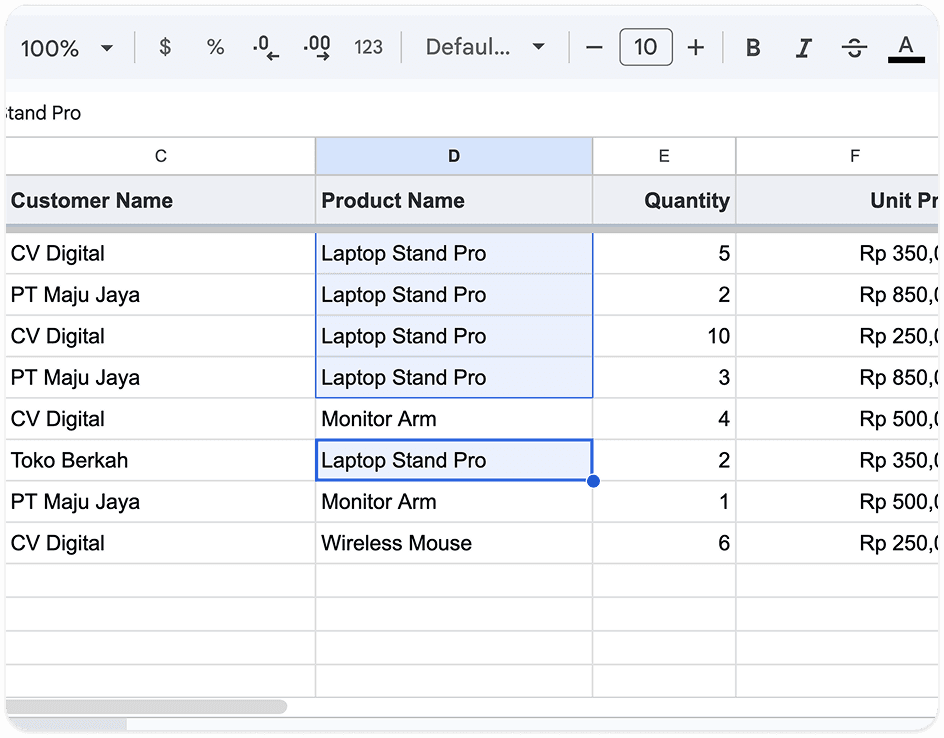Select the Rp 350 price in Toko Berkah row

coord(837,460)
